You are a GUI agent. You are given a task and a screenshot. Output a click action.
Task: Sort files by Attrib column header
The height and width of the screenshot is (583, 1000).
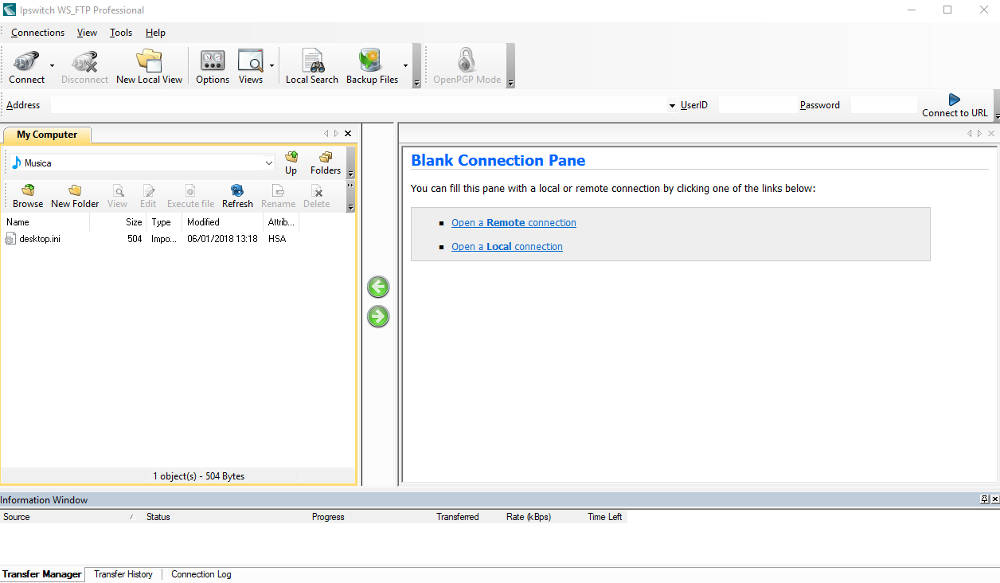[281, 222]
